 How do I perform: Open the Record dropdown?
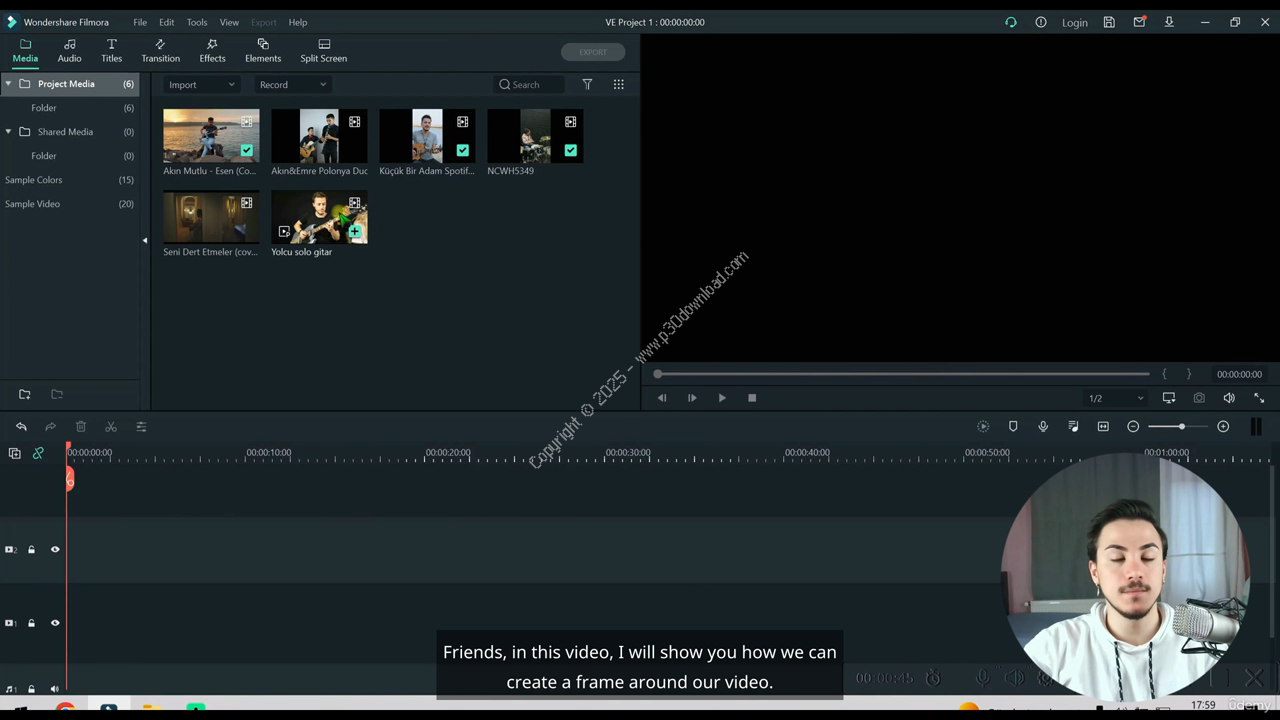point(291,85)
